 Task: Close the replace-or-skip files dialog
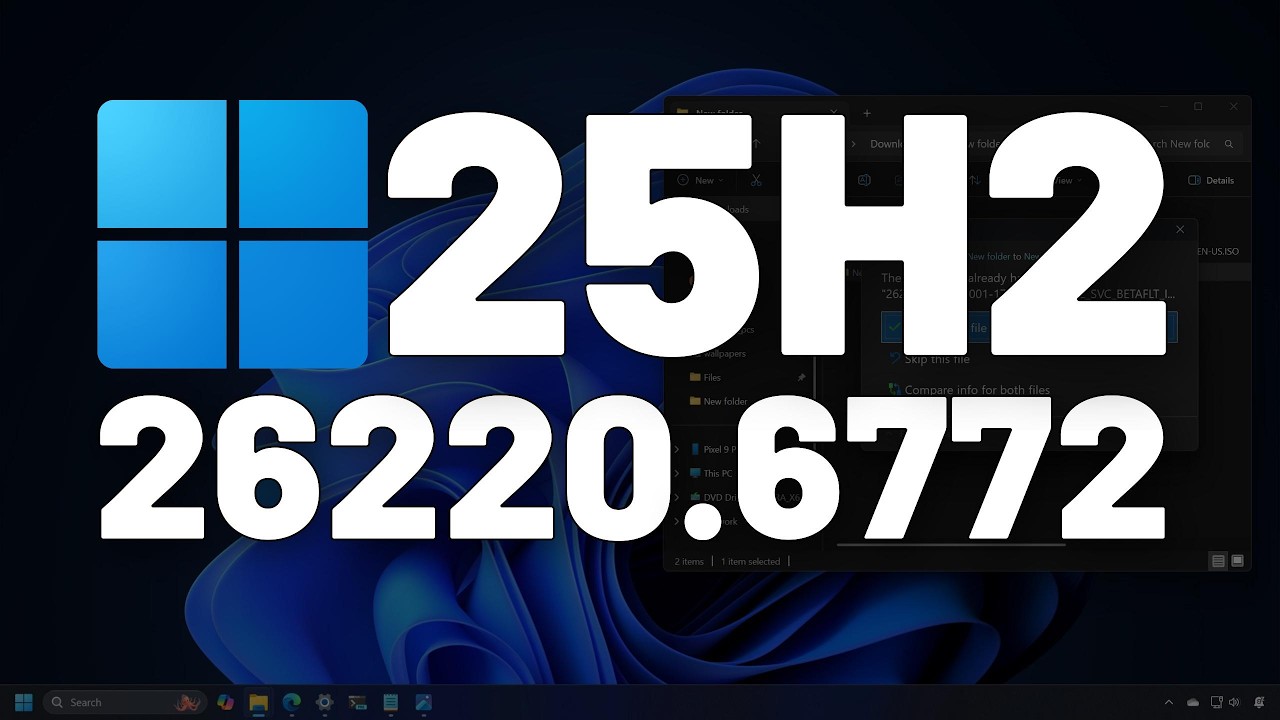1180,229
